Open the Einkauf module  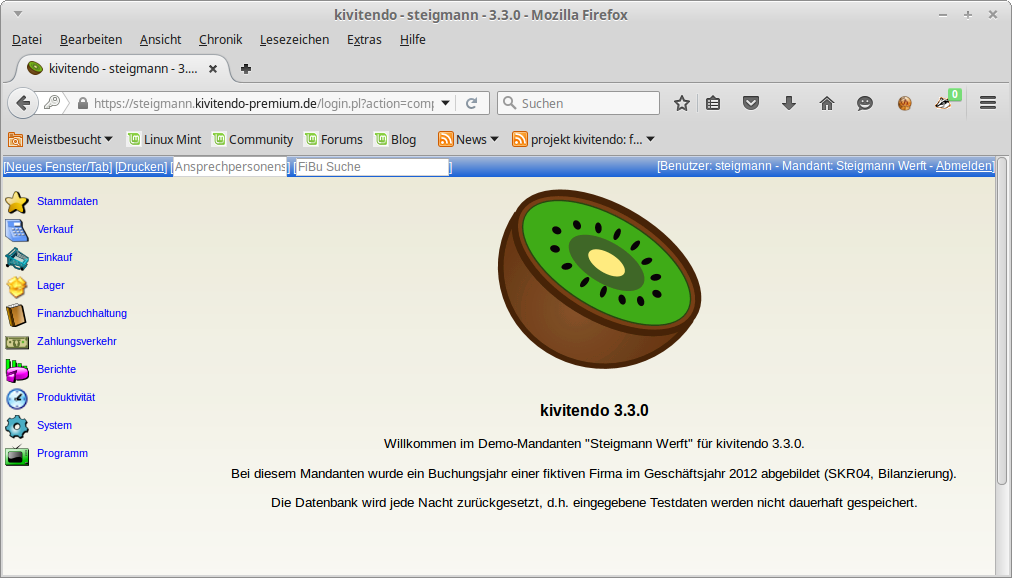coord(55,257)
